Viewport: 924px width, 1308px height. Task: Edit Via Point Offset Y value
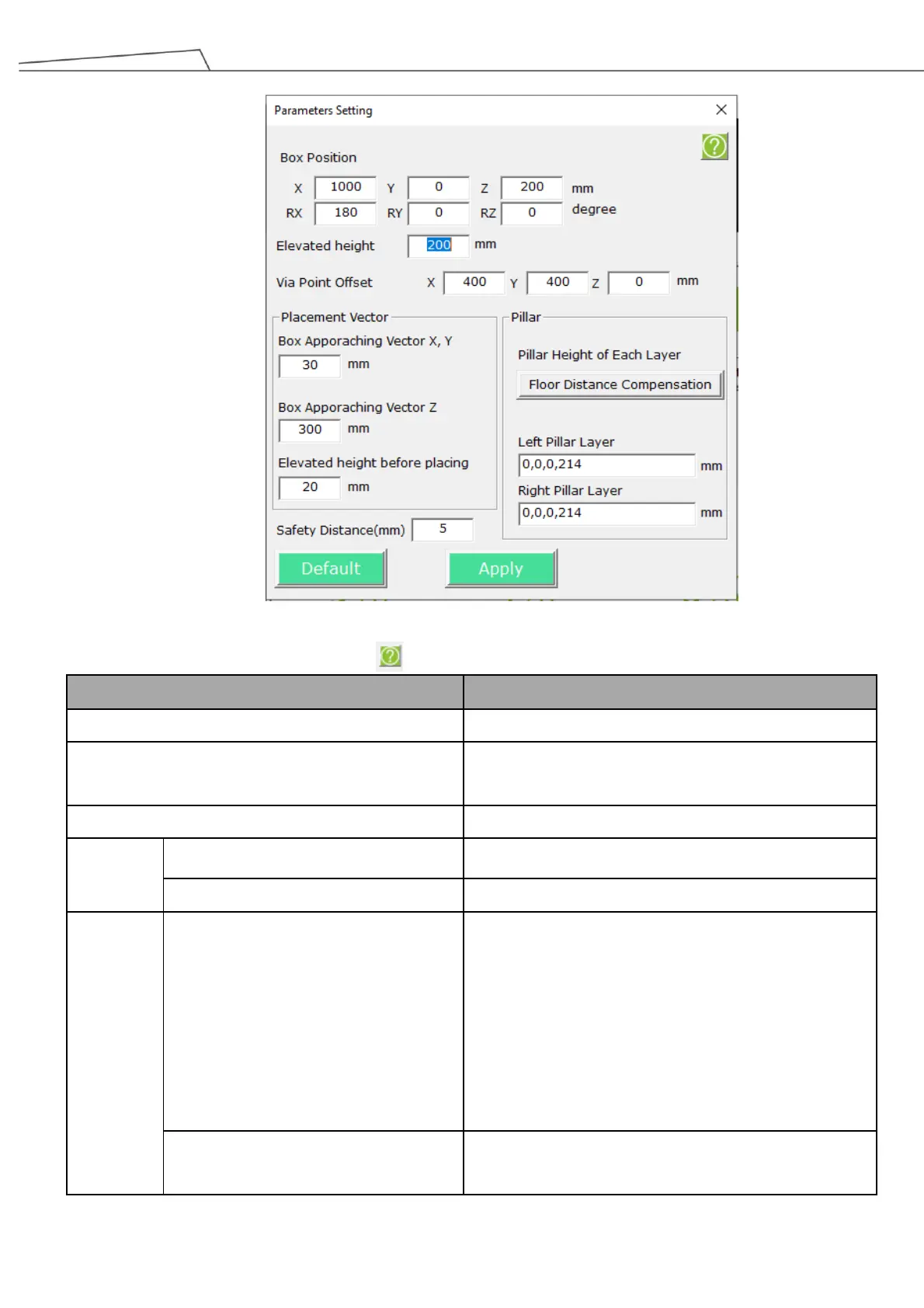click(558, 283)
